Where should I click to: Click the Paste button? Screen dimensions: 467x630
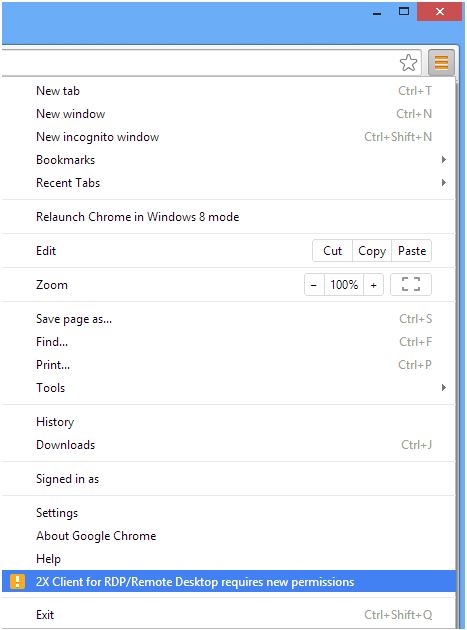tap(412, 251)
